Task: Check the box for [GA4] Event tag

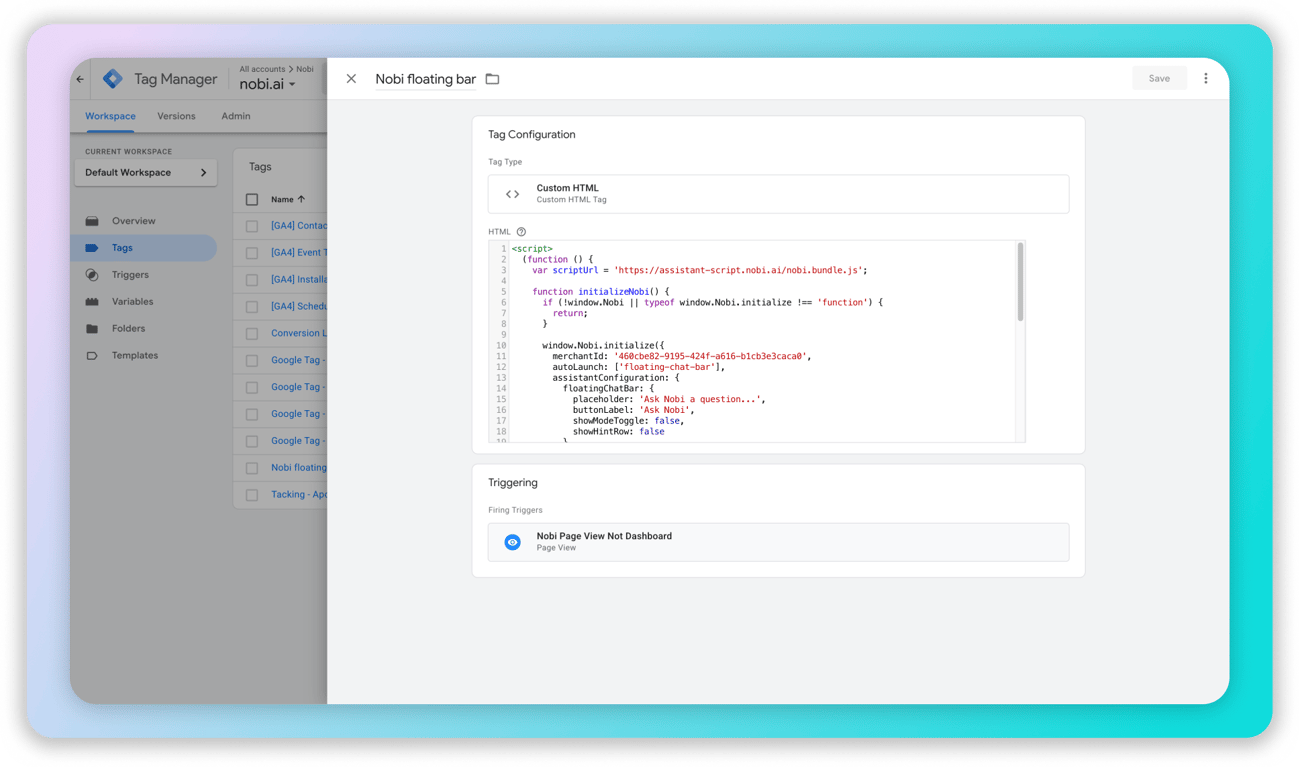Action: tap(252, 253)
